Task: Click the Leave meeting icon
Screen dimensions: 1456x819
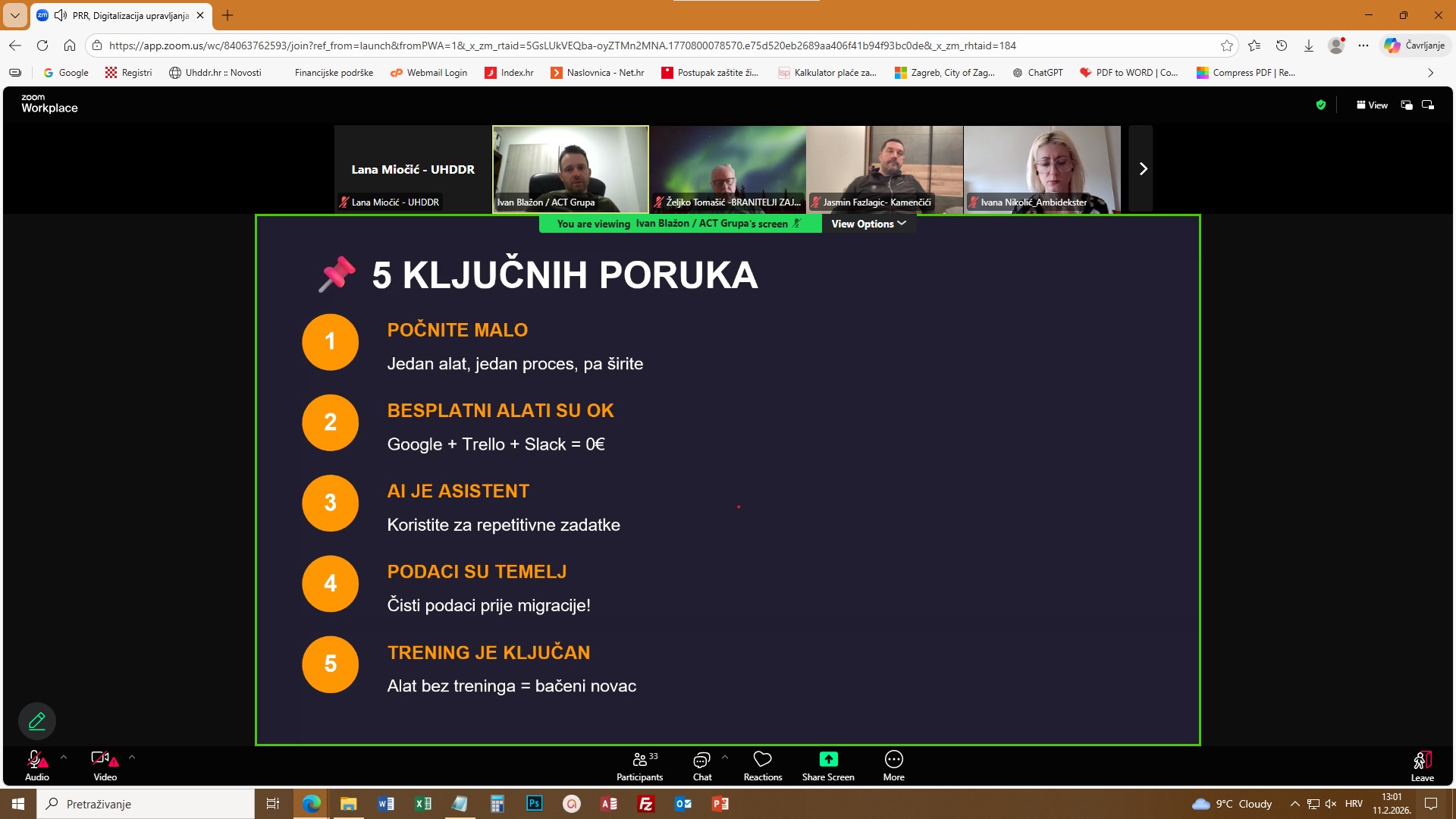Action: pos(1422,761)
